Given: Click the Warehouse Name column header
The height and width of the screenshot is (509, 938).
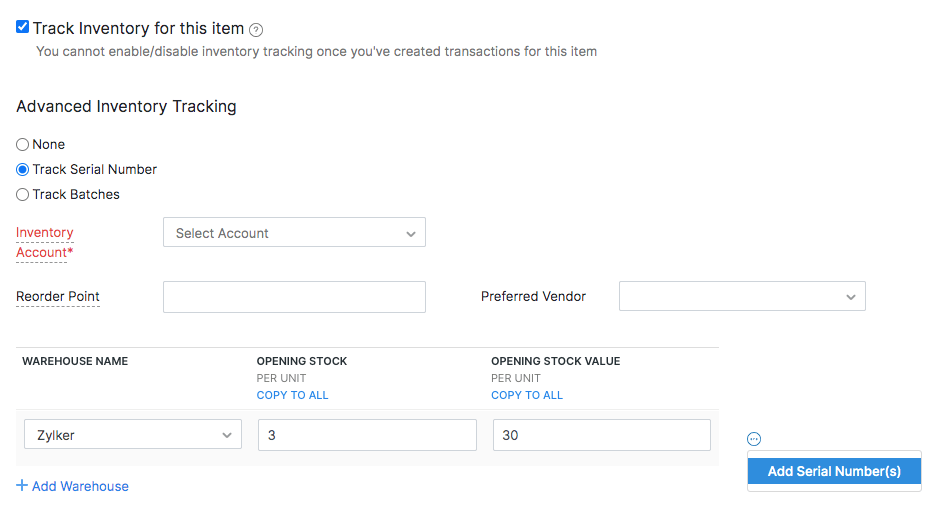Looking at the screenshot, I should pos(75,361).
